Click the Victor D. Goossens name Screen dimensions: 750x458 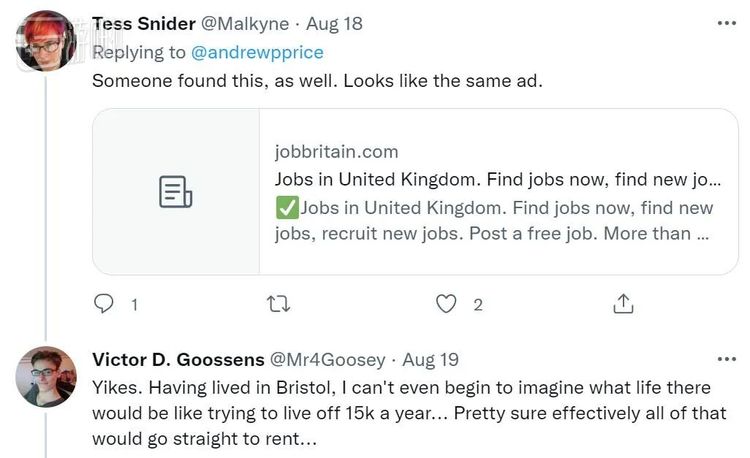(x=175, y=359)
